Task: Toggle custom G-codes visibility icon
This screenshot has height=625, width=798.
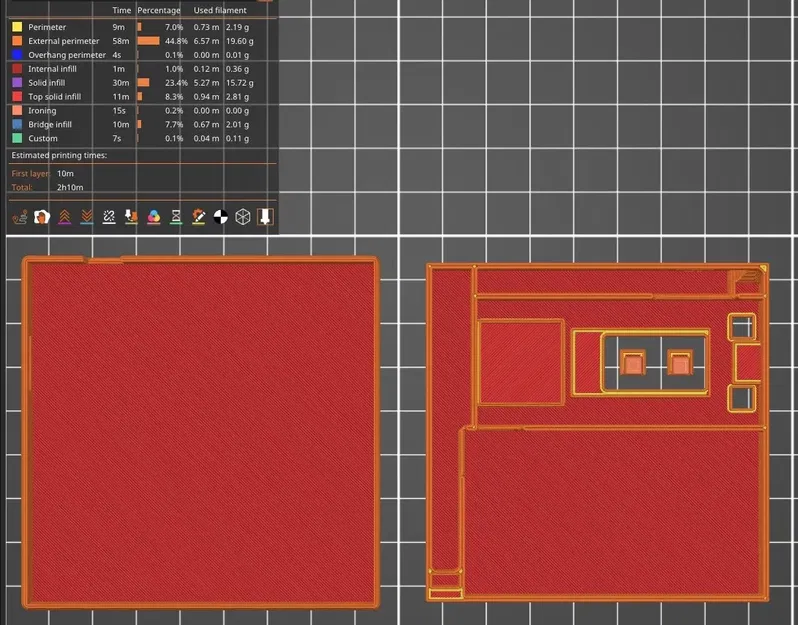Action: (x=198, y=217)
